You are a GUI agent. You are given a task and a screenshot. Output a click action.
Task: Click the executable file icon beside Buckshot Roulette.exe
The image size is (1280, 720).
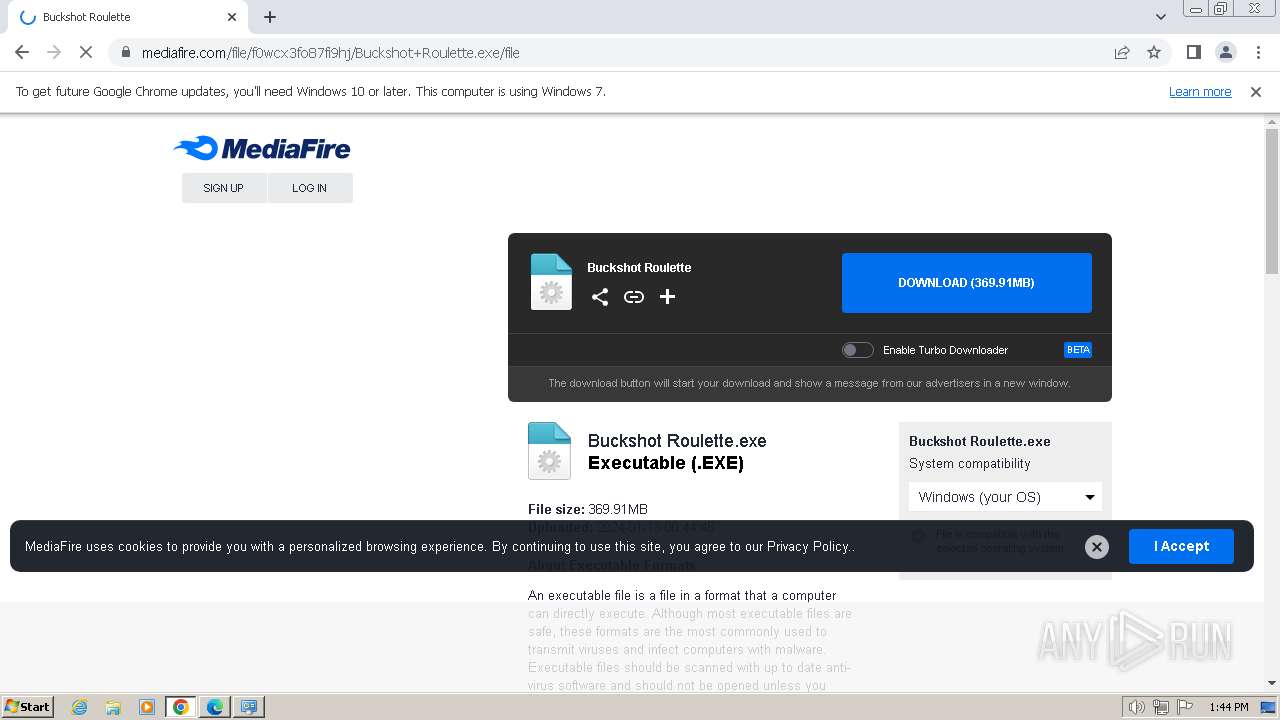point(549,450)
